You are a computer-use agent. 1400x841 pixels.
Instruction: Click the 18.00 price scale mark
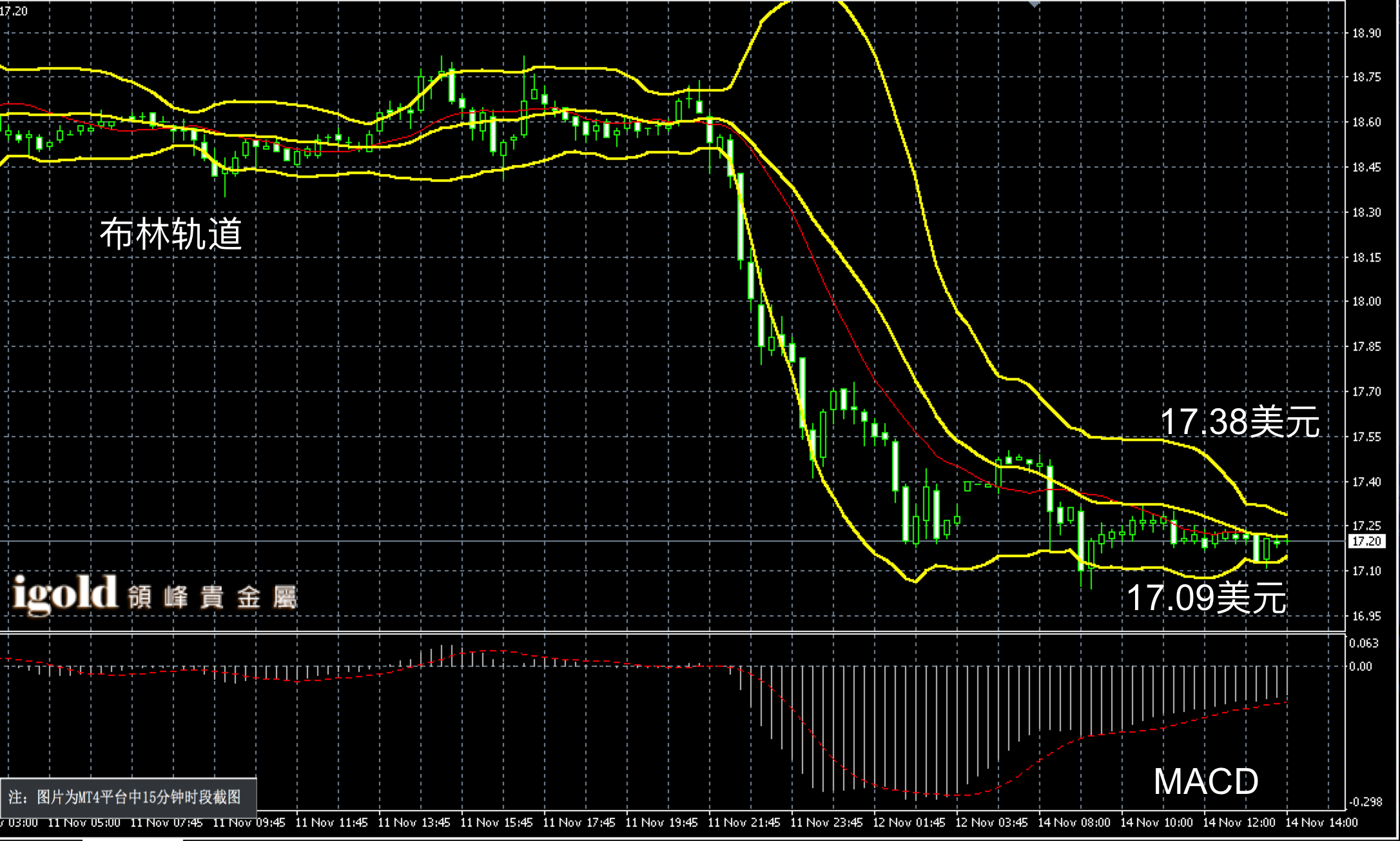1366,302
